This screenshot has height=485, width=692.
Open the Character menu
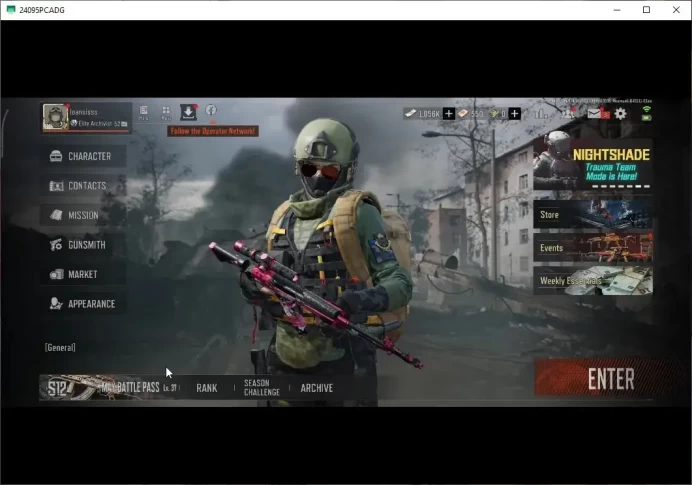(83, 156)
